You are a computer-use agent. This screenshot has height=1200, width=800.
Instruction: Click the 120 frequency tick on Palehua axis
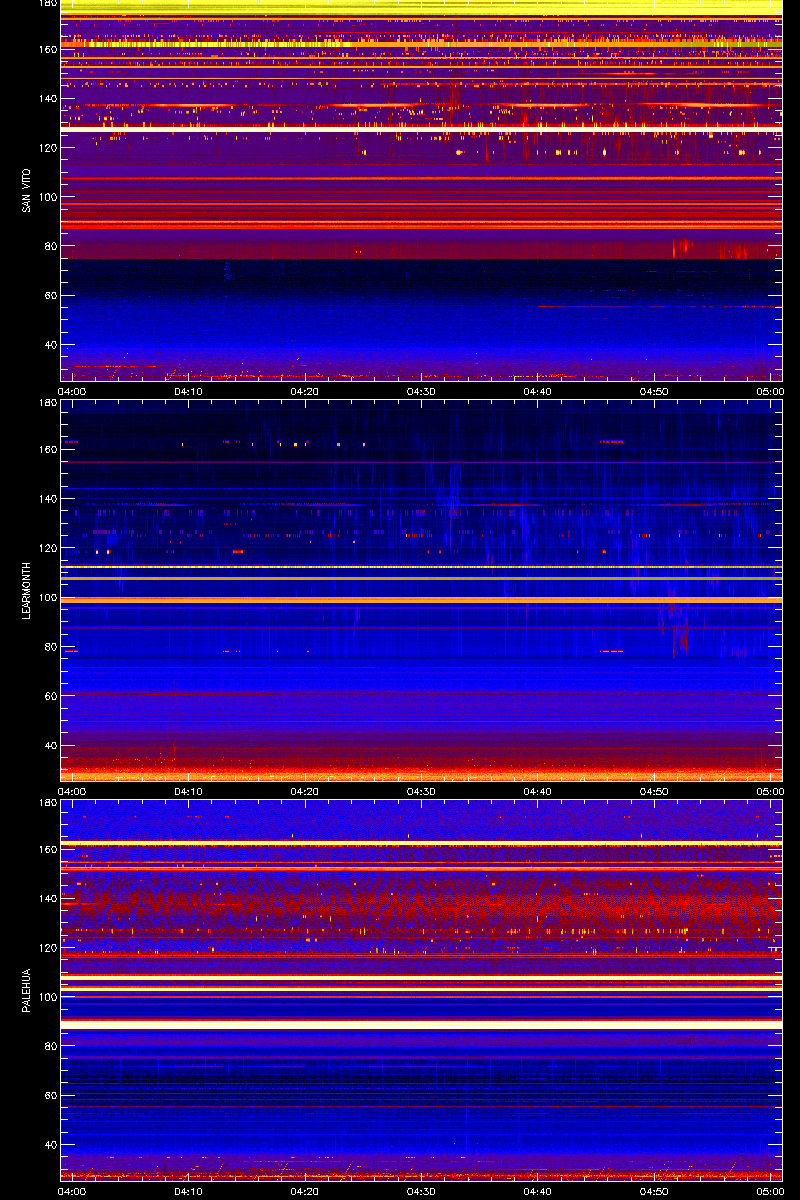coord(47,948)
